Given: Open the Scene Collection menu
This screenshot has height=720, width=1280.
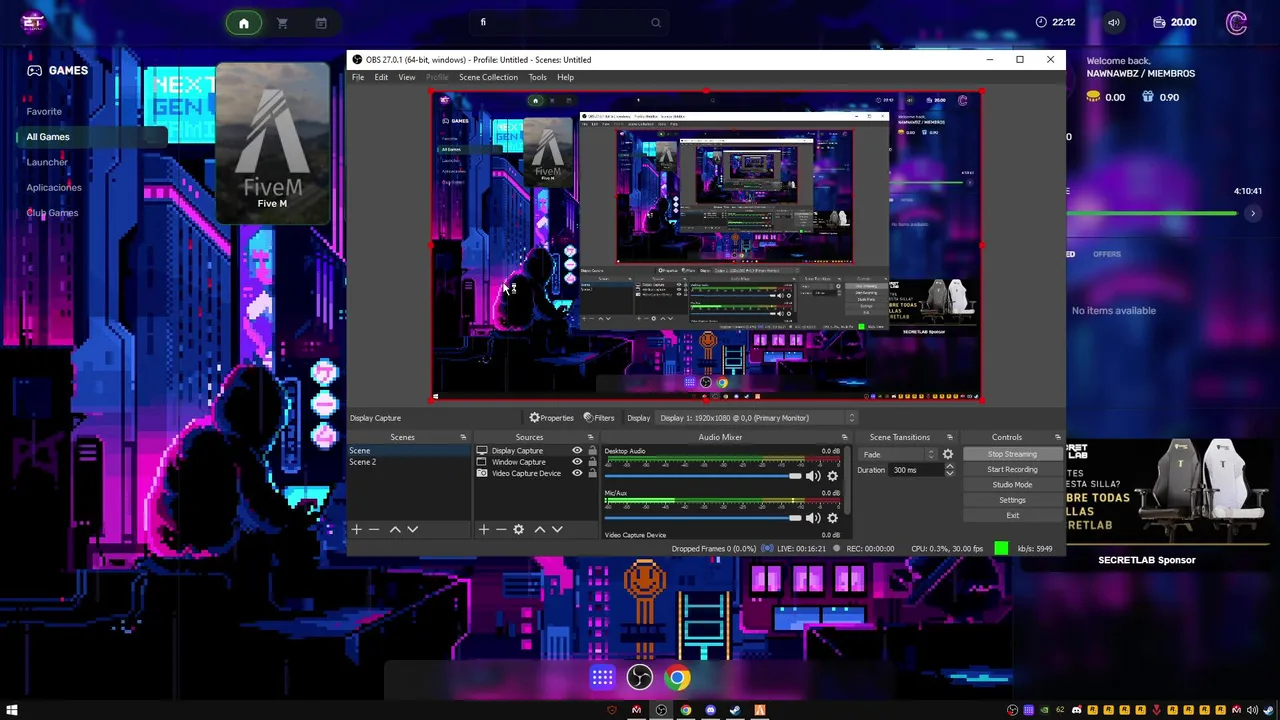Looking at the screenshot, I should pyautogui.click(x=488, y=77).
